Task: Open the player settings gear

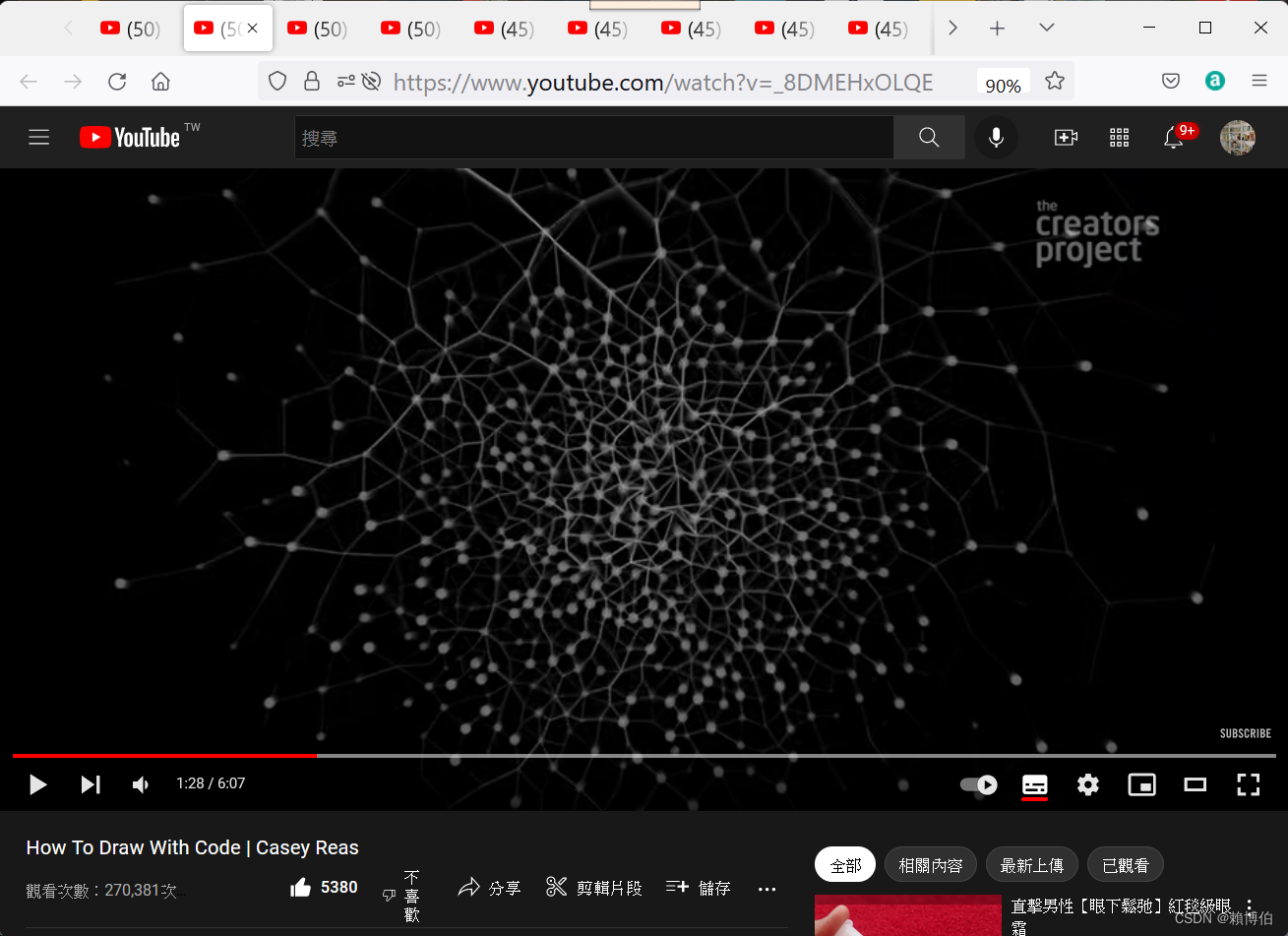Action: pos(1088,784)
